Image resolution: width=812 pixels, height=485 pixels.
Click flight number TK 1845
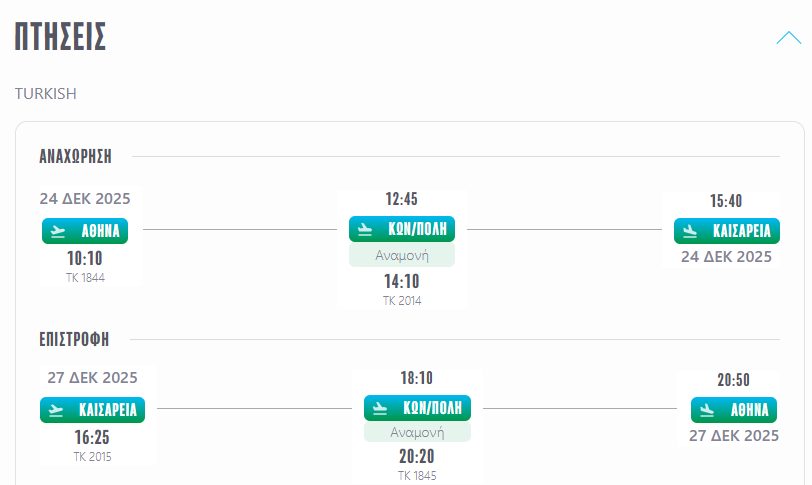point(417,476)
